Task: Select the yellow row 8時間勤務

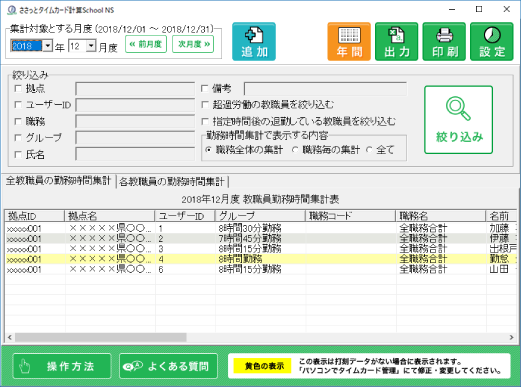Action: coord(261,259)
